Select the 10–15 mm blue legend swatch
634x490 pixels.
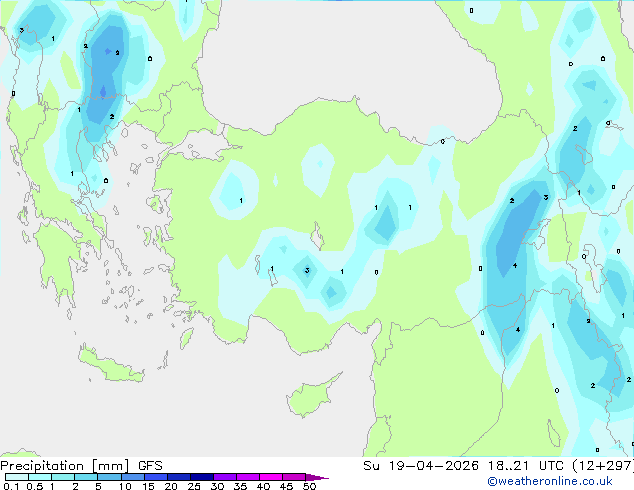133,477
